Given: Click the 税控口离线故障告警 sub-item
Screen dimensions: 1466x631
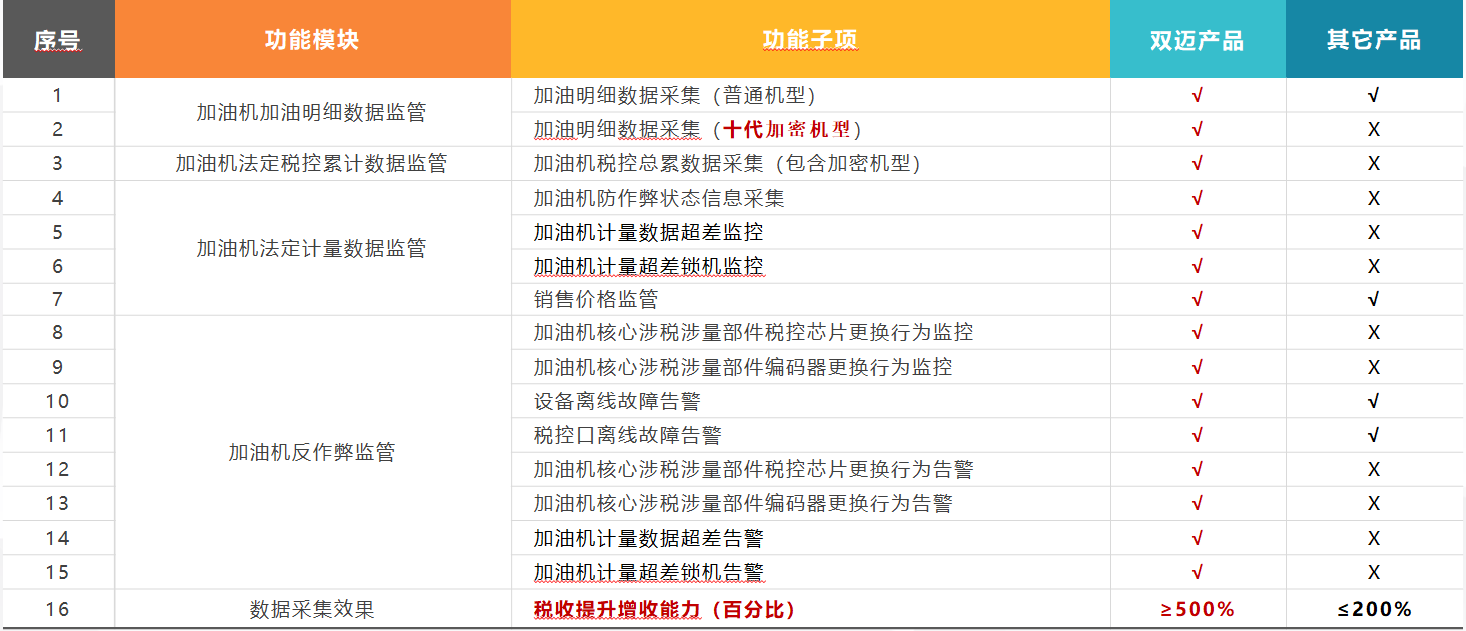Looking at the screenshot, I should (627, 435).
